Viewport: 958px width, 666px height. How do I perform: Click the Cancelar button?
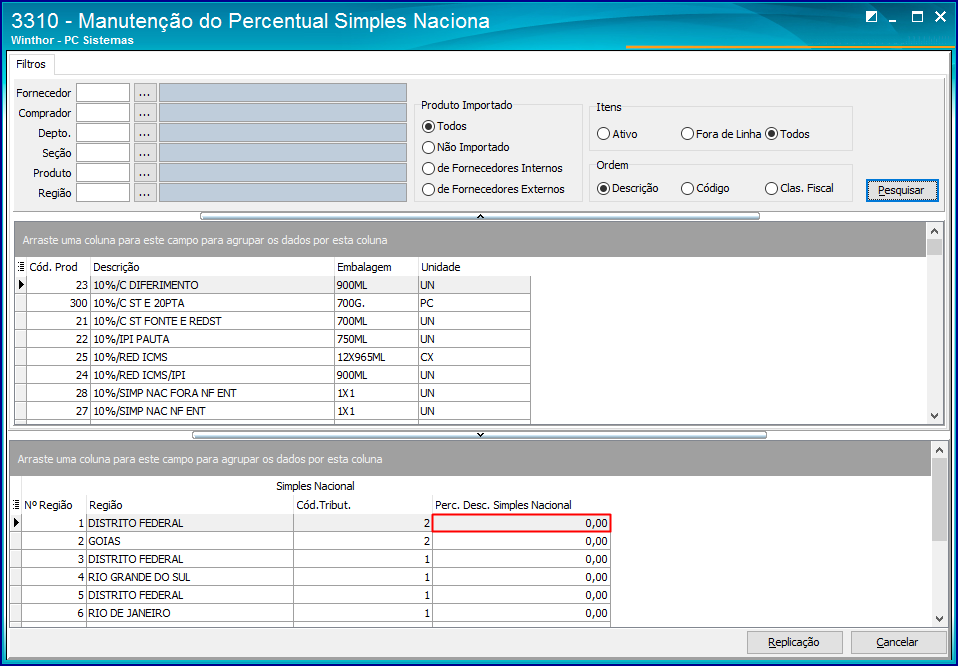pos(897,642)
